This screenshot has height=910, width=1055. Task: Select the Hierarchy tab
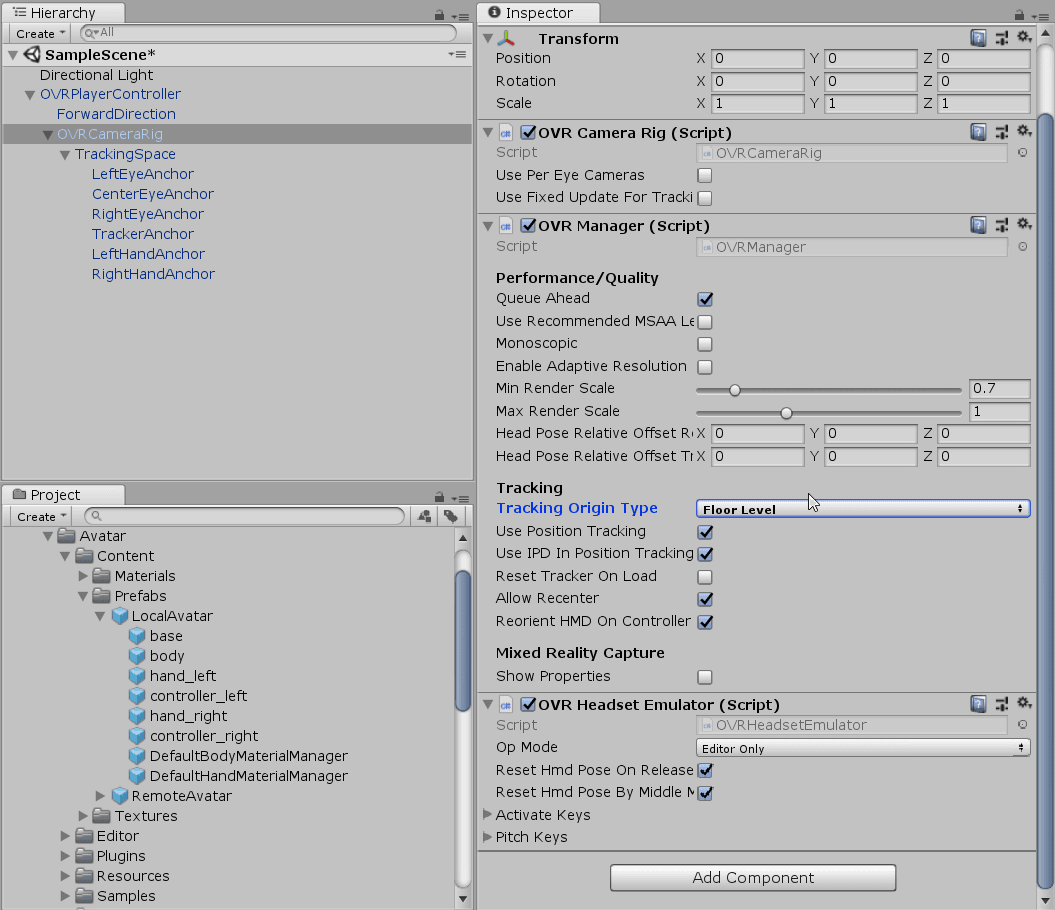[x=63, y=13]
